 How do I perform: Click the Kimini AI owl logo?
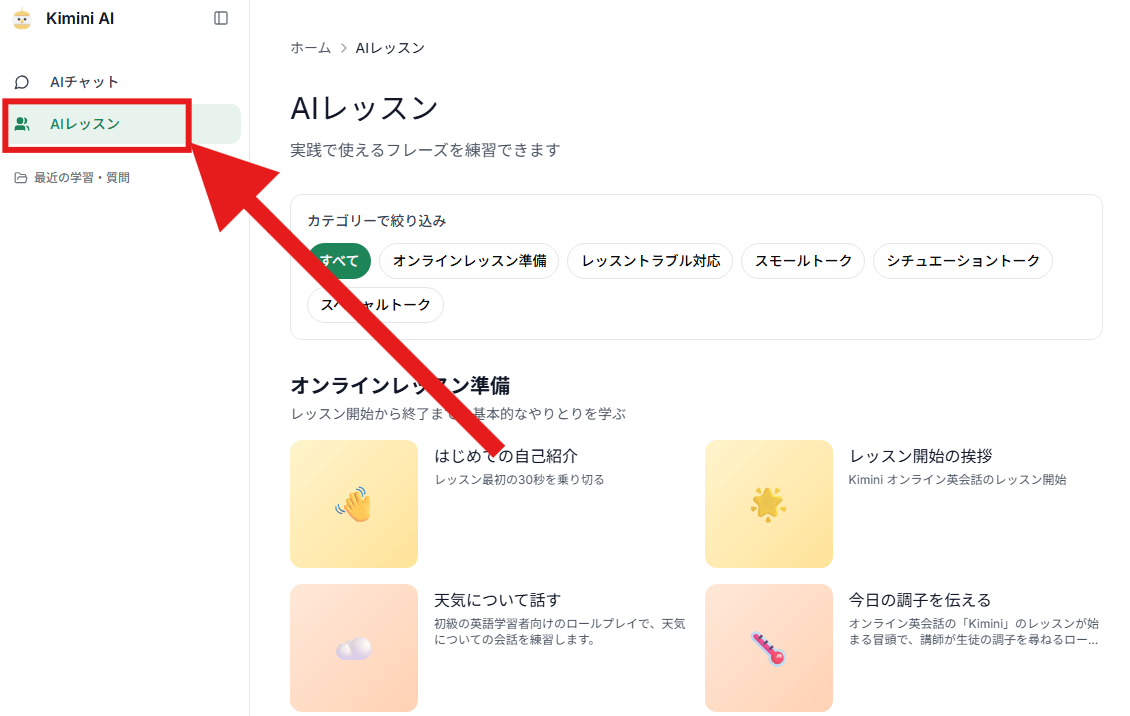point(22,19)
